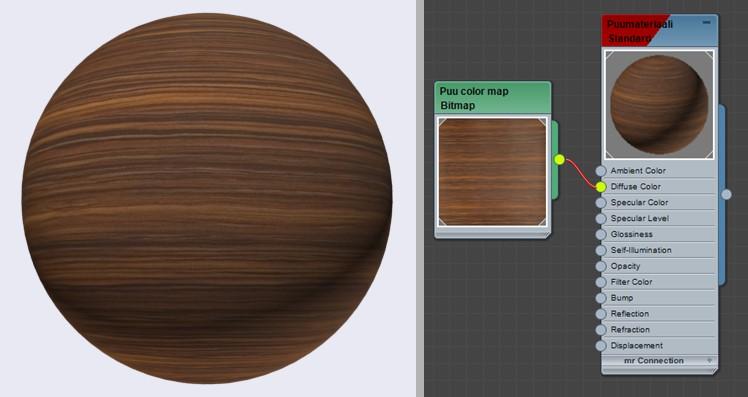Screen dimensions: 748x397
Task: Select the Opacity slot label
Action: 625,266
